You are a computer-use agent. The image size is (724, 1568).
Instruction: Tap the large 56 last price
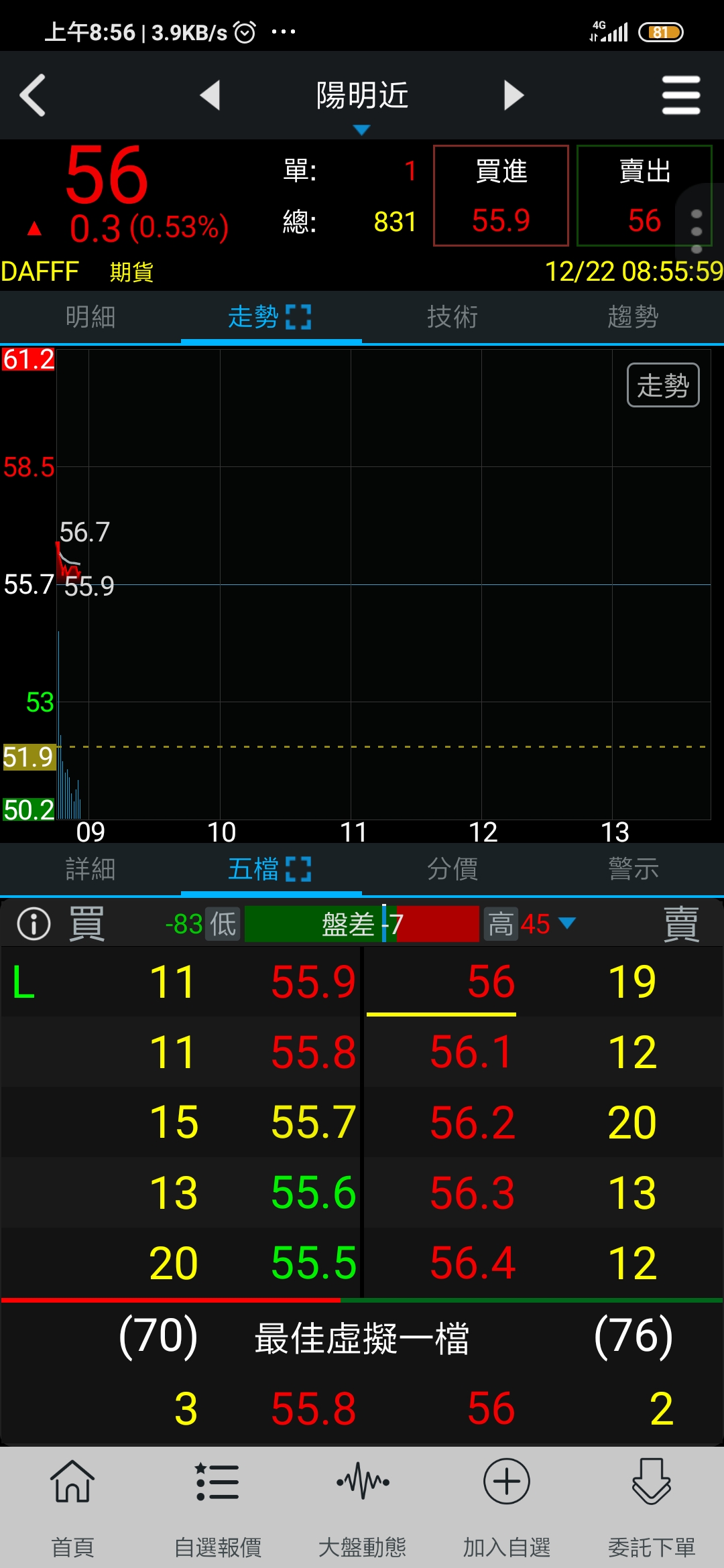click(107, 176)
